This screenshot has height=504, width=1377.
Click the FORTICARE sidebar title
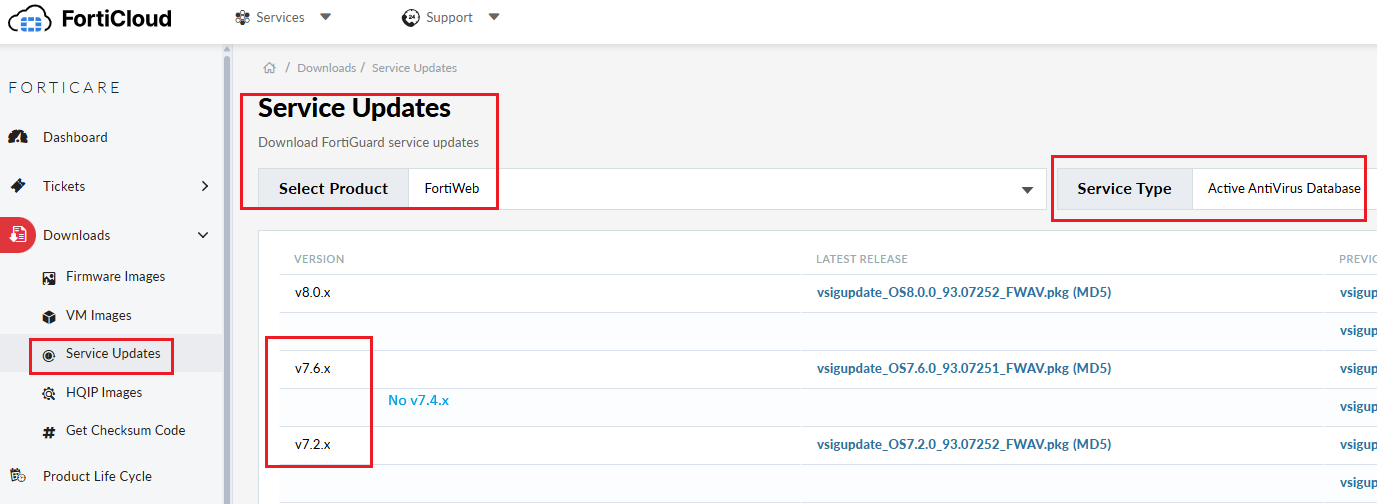64,88
